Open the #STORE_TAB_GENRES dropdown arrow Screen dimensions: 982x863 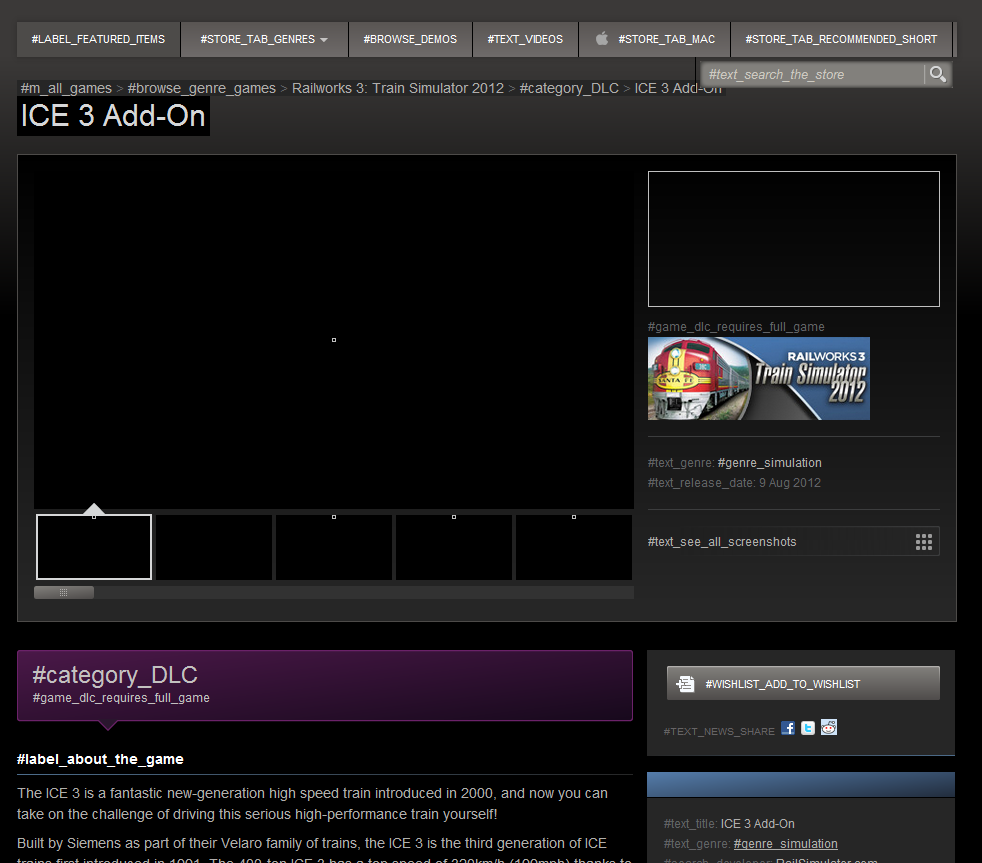pyautogui.click(x=324, y=39)
